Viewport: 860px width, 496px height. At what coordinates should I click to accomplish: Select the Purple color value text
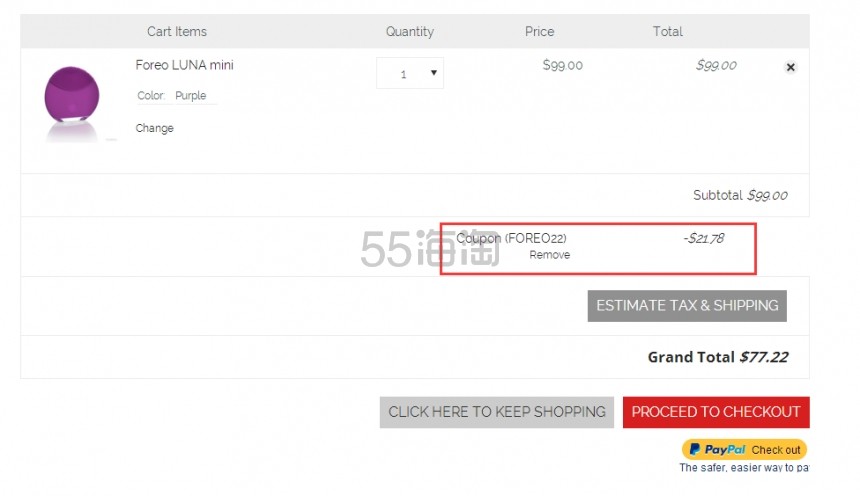[x=190, y=95]
